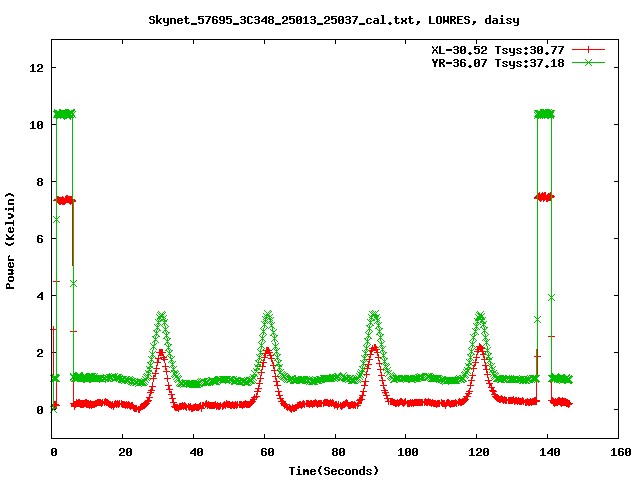Click the x-axis tick label 40
Screen dimensions: 640x480
pyautogui.click(x=196, y=452)
